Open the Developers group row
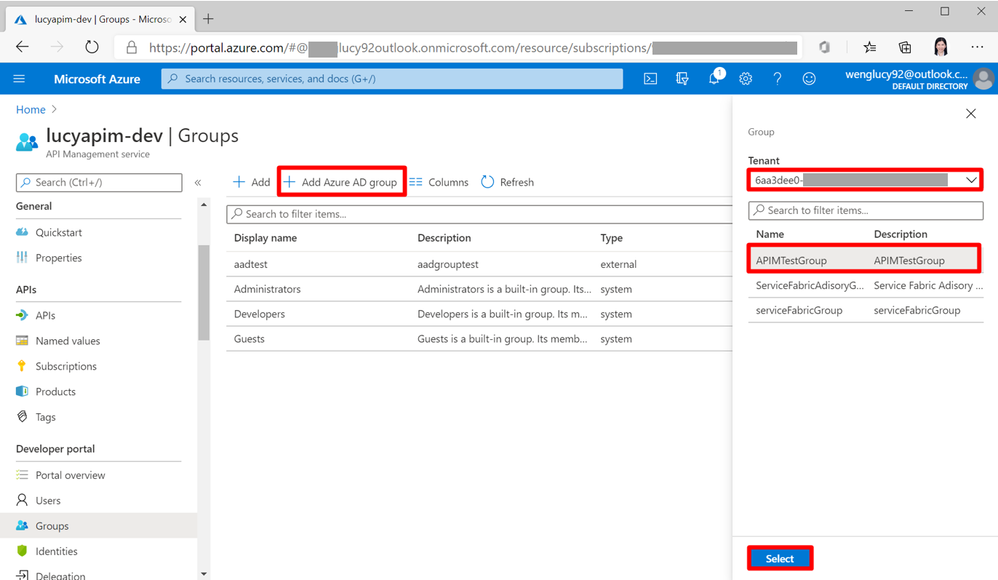This screenshot has width=998, height=580. tap(479, 314)
